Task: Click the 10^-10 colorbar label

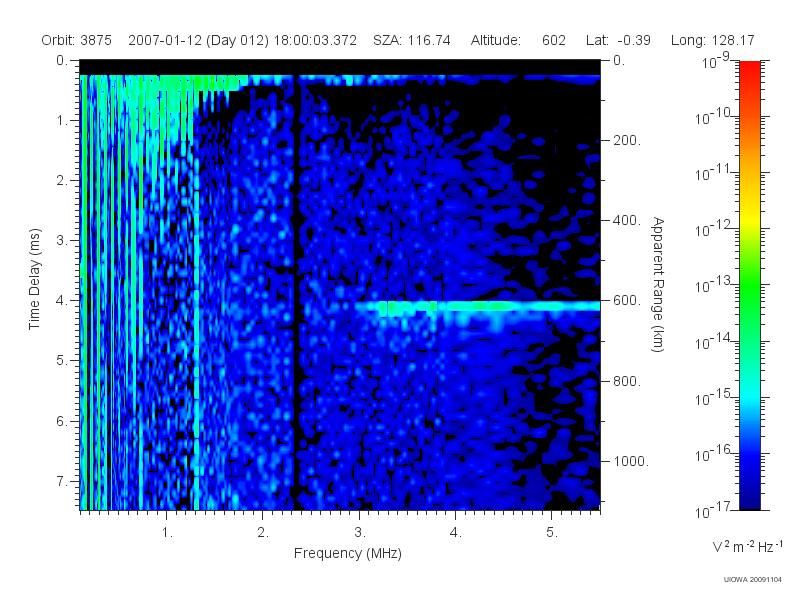Action: coord(713,117)
